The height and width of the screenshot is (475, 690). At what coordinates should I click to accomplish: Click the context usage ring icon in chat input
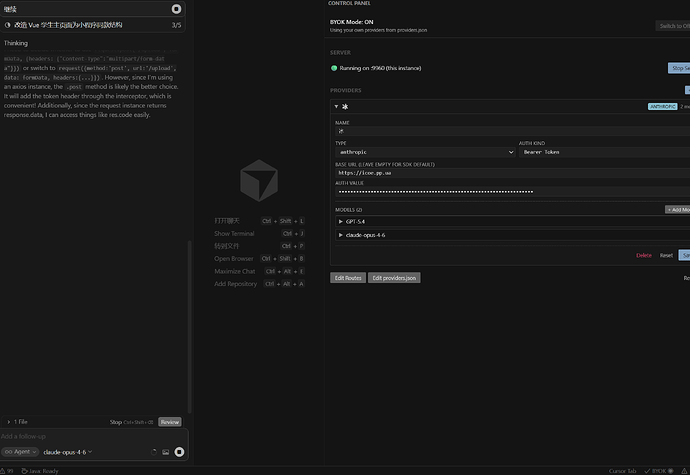pos(154,452)
